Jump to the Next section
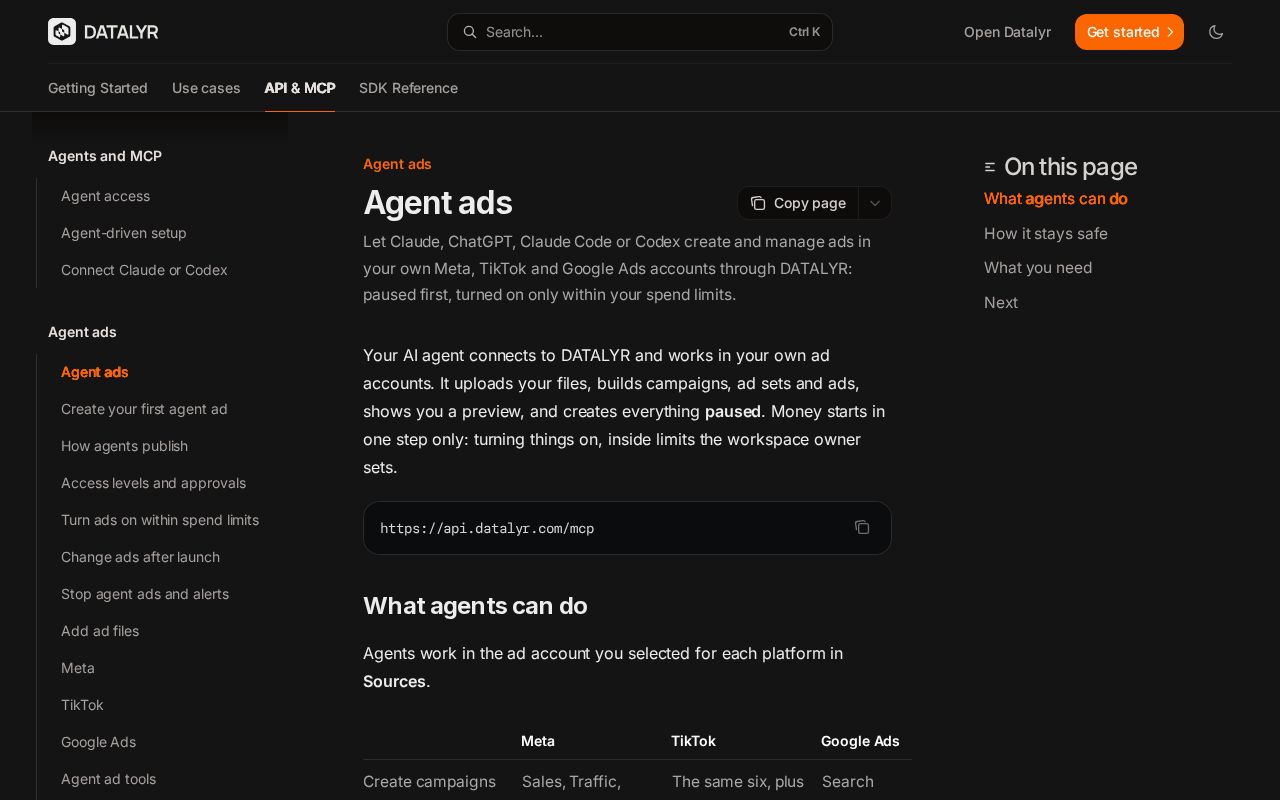The width and height of the screenshot is (1280, 800). click(1001, 302)
